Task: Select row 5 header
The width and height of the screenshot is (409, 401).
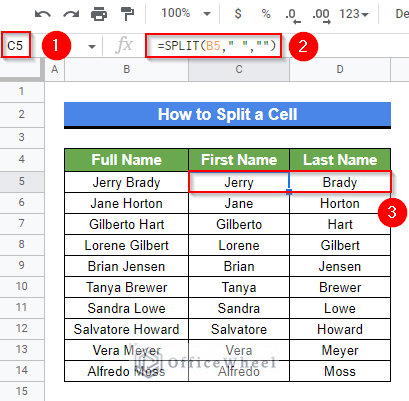Action: coord(22,182)
